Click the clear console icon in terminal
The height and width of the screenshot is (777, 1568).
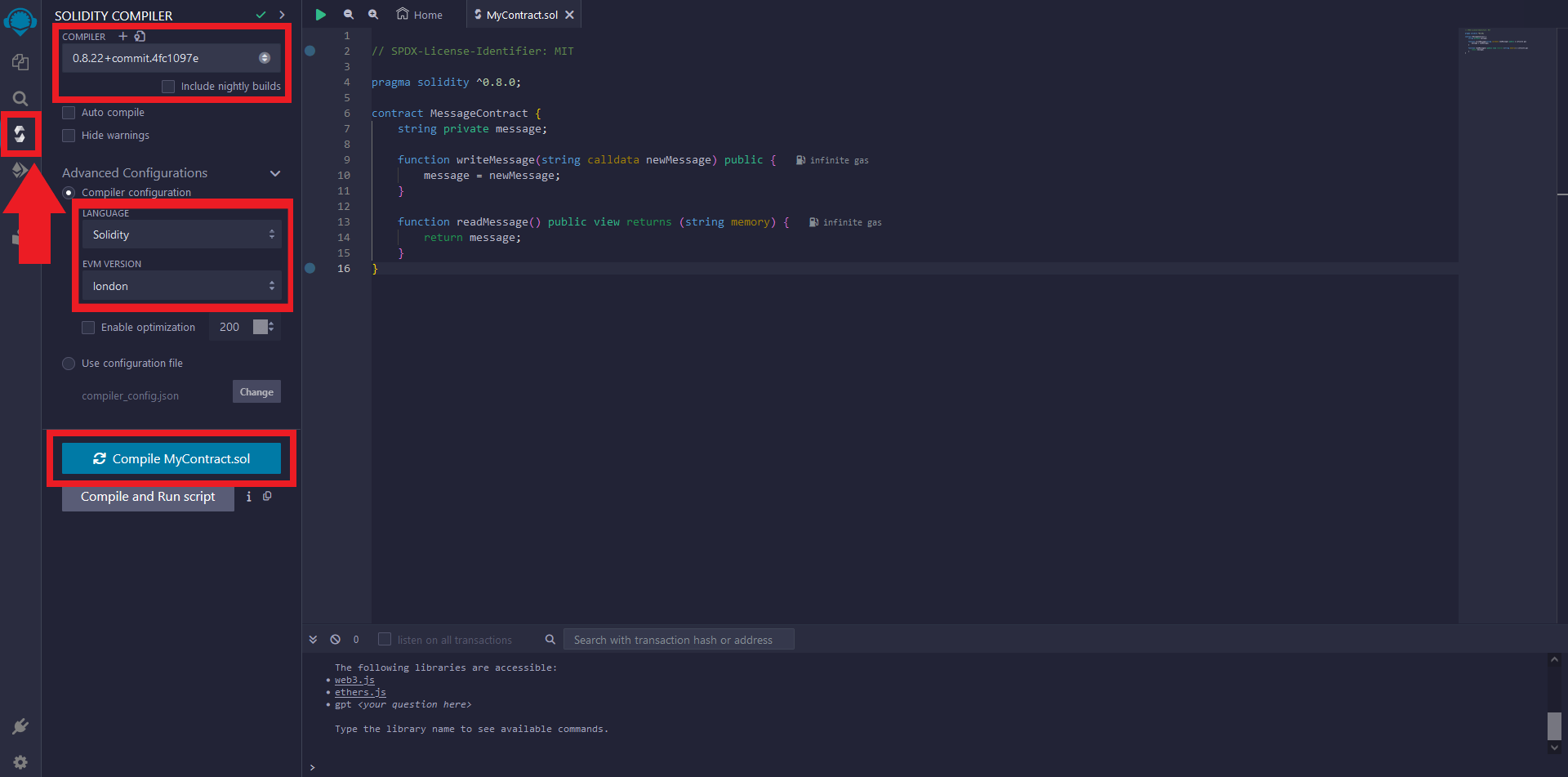click(336, 640)
